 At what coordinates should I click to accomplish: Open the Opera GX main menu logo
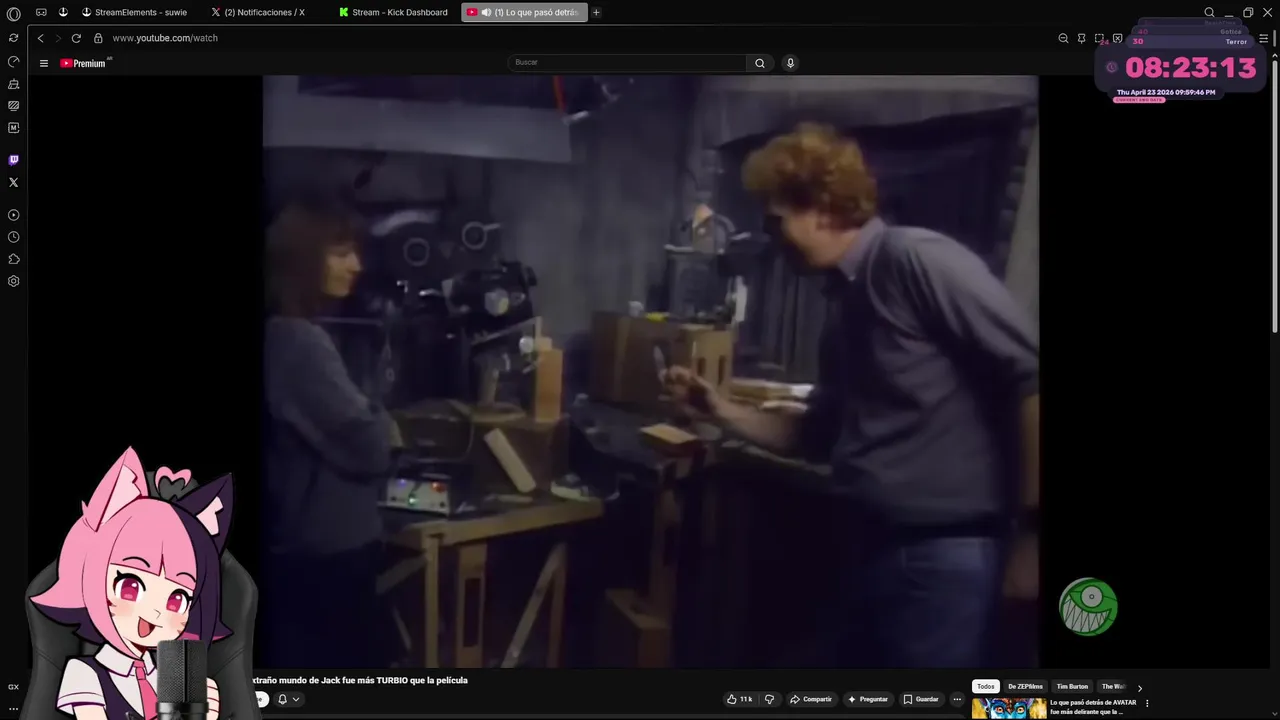pos(13,14)
